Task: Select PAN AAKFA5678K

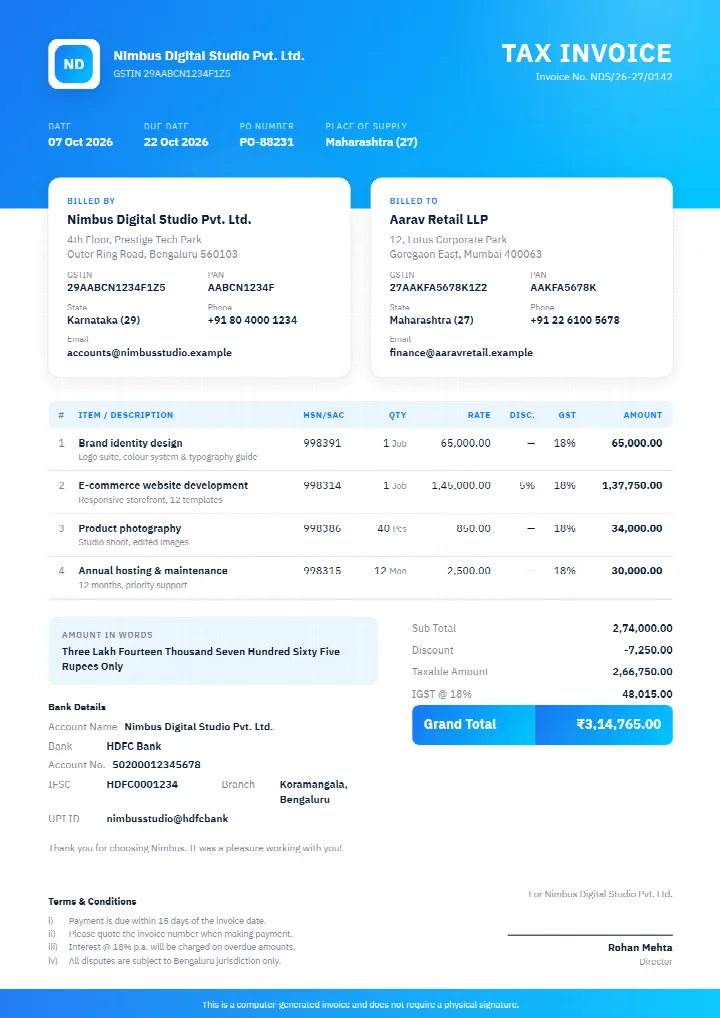Action: point(563,287)
